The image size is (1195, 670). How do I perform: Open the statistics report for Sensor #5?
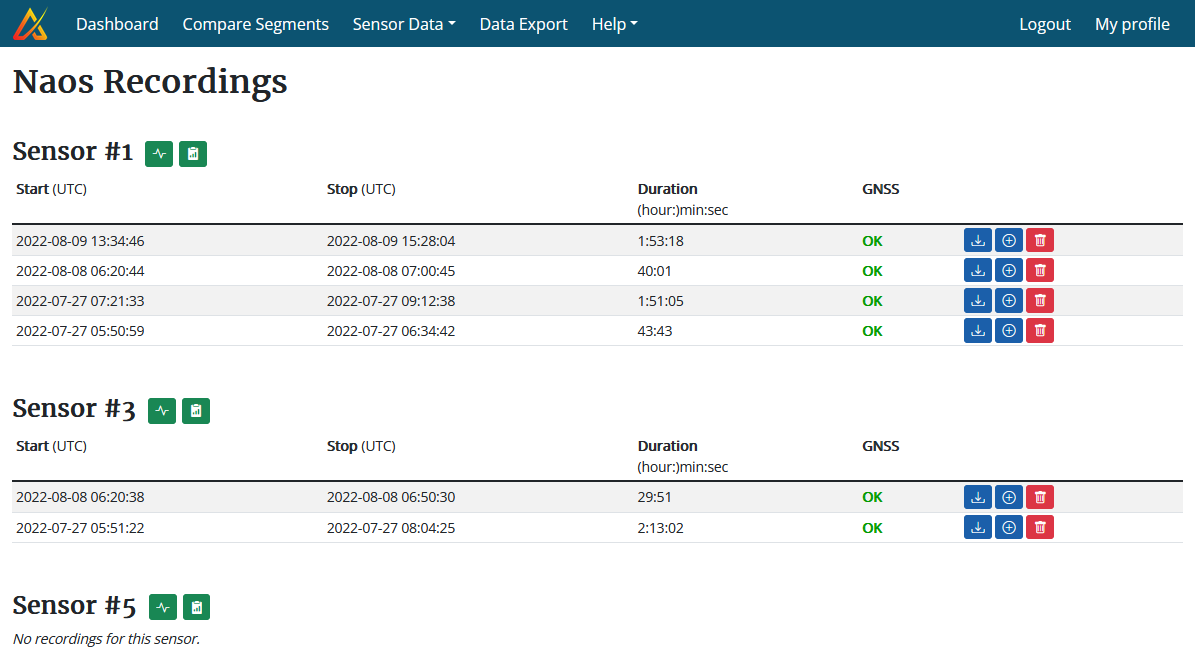196,607
